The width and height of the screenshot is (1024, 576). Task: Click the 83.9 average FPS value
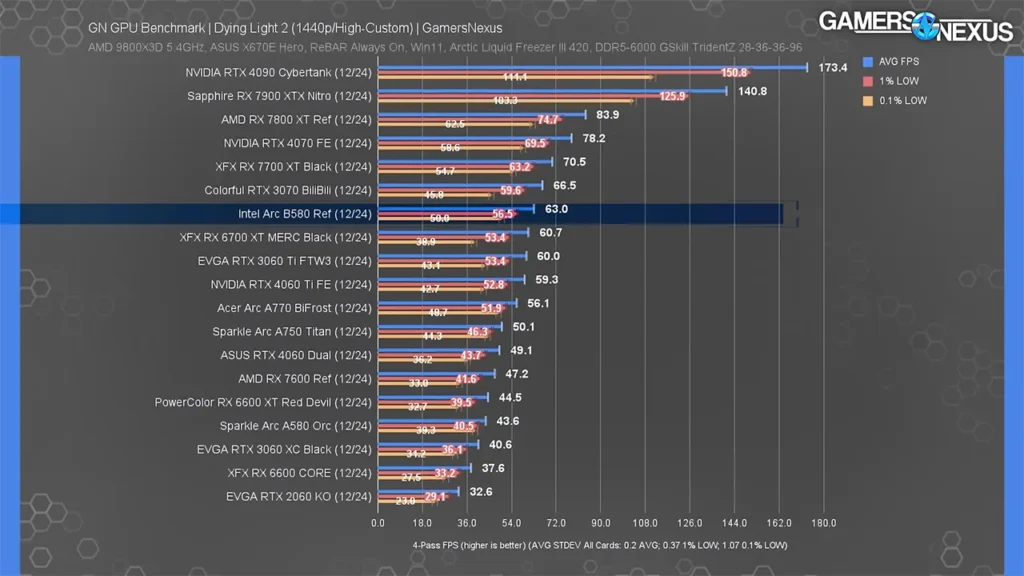pyautogui.click(x=607, y=114)
